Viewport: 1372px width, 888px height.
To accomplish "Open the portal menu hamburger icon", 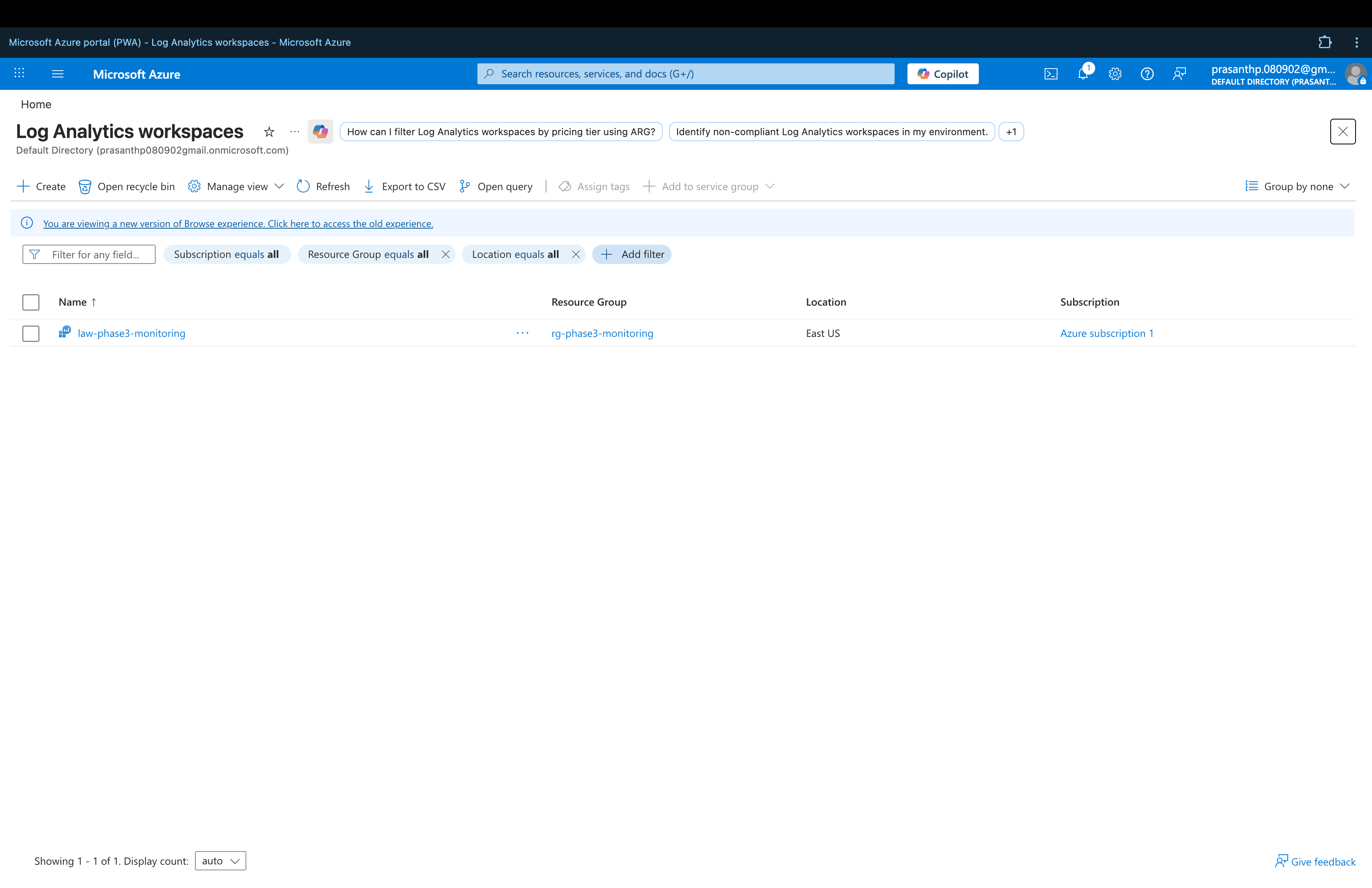I will point(58,74).
